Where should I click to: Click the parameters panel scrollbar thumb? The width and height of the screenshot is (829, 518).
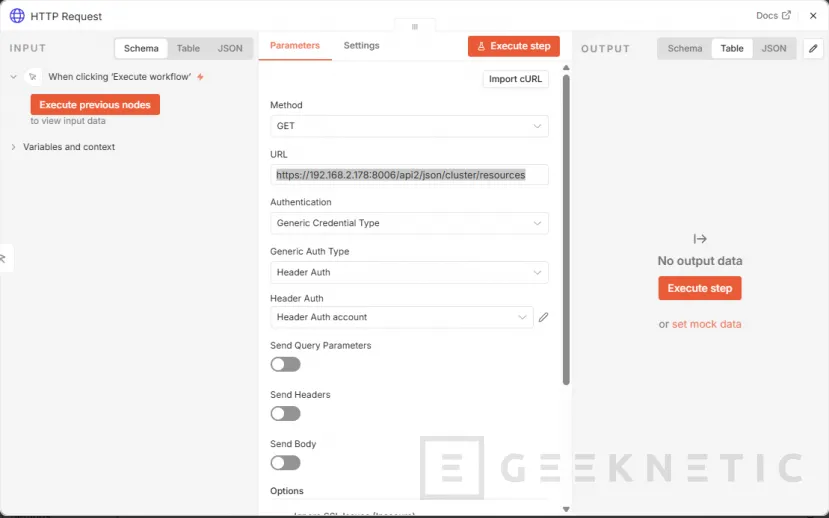coord(566,230)
